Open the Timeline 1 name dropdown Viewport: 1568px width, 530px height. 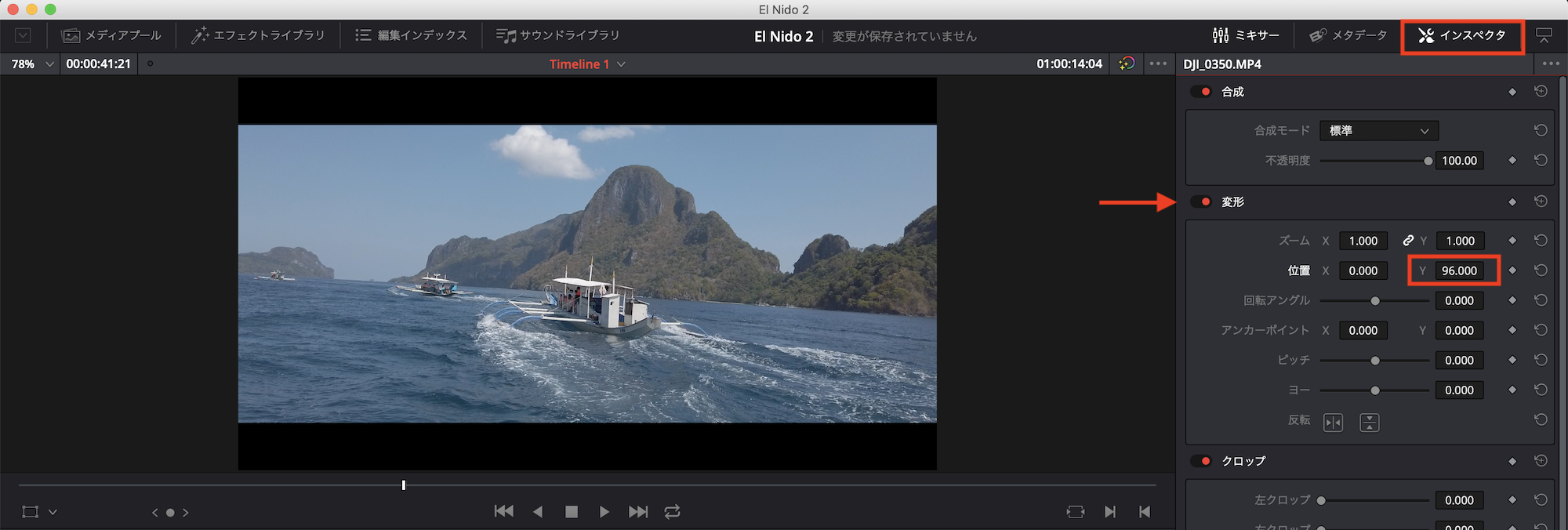pyautogui.click(x=587, y=64)
